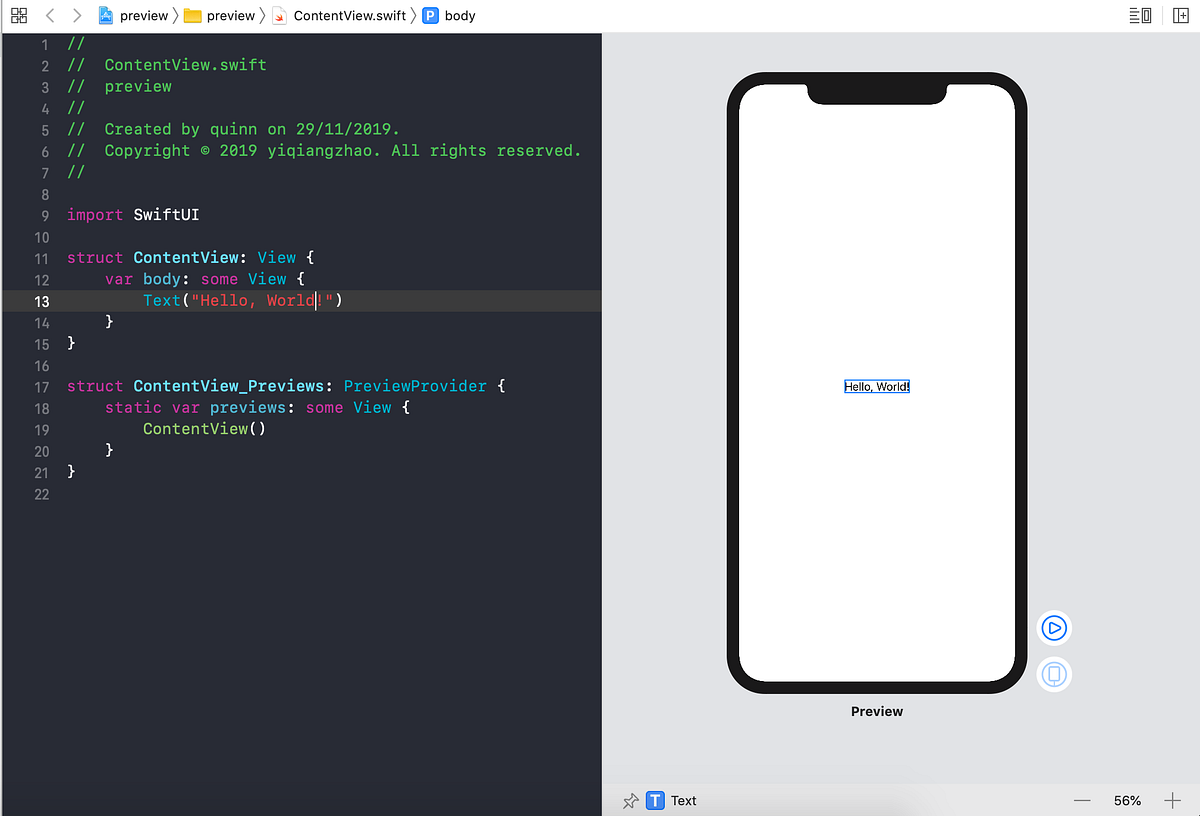
Task: Pin the preview
Action: pyautogui.click(x=630, y=800)
